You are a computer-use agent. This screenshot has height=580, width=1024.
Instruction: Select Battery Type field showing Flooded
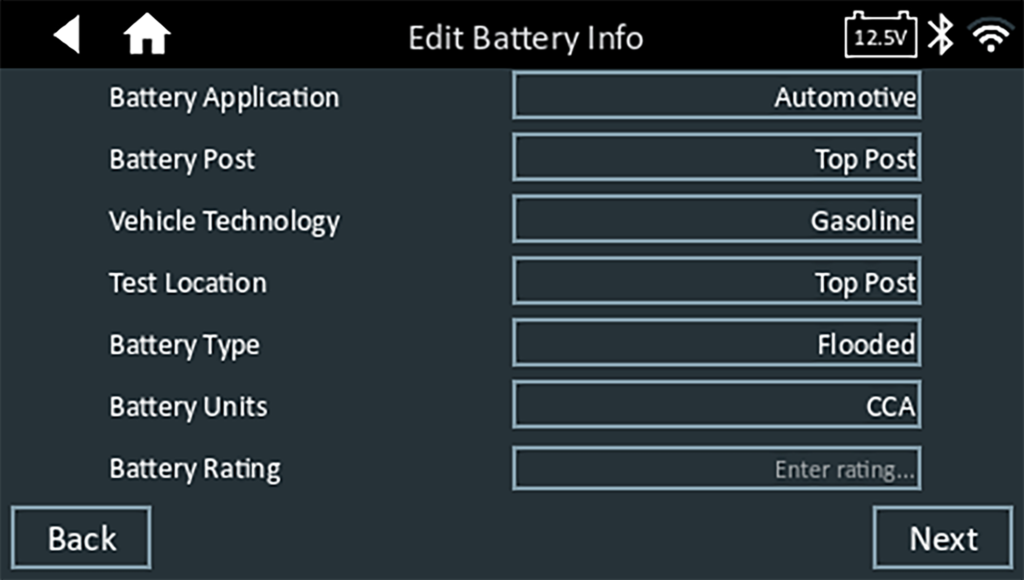(716, 345)
